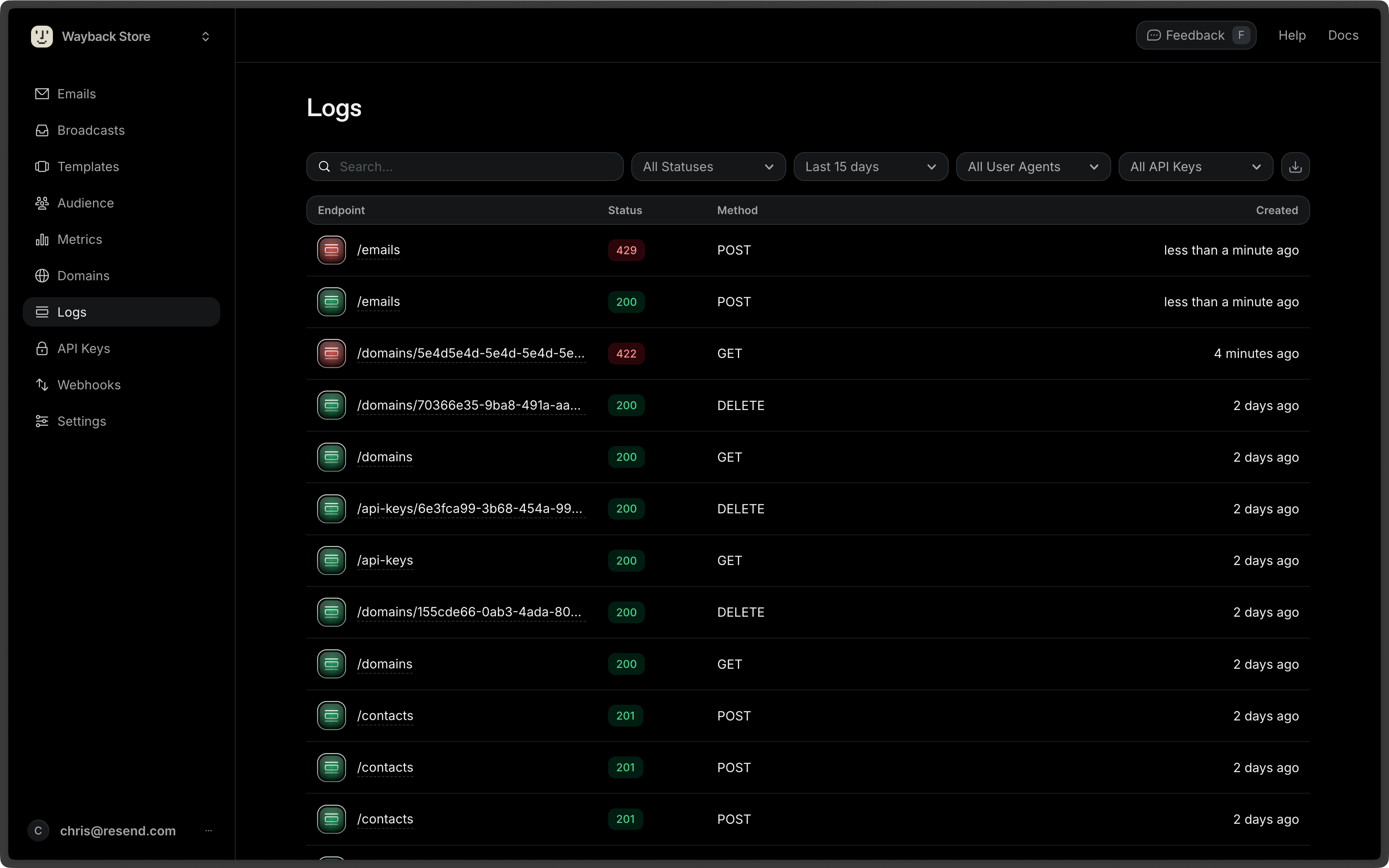
Task: Click the Settings sliders icon
Action: (x=42, y=421)
